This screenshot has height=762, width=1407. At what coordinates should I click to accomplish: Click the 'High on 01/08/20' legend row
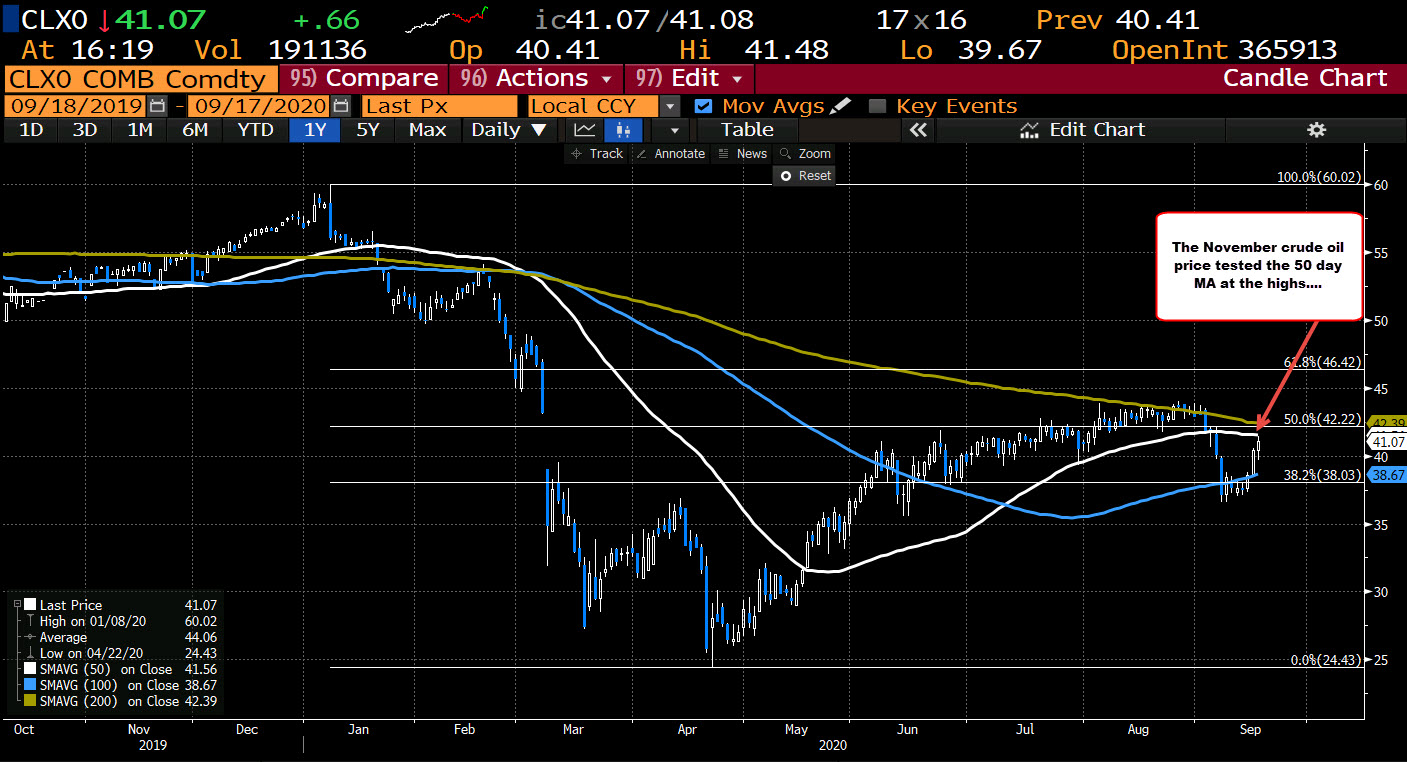pyautogui.click(x=127, y=621)
